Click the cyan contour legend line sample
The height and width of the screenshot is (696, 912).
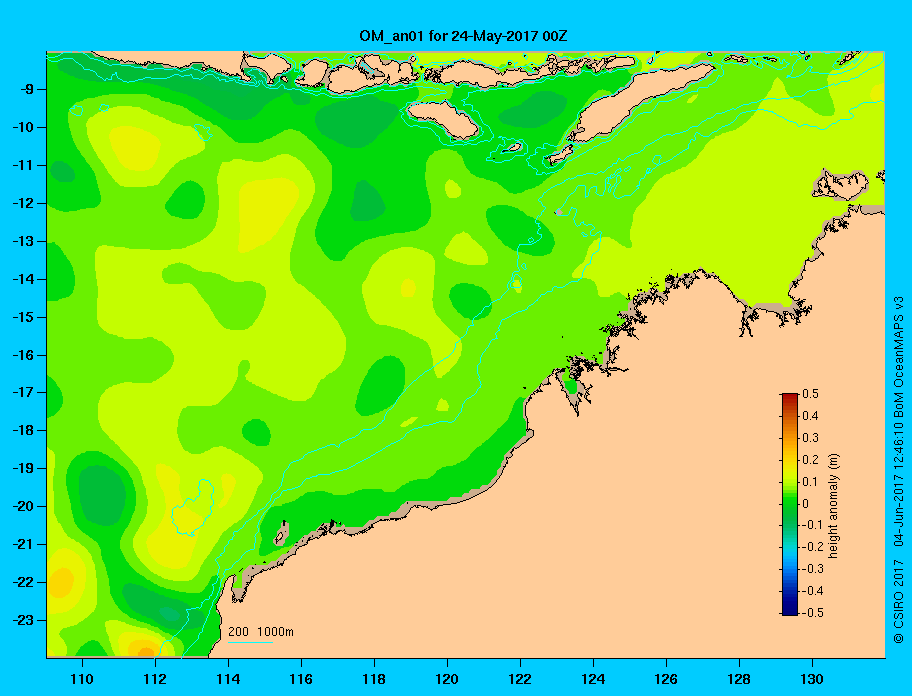[250, 642]
